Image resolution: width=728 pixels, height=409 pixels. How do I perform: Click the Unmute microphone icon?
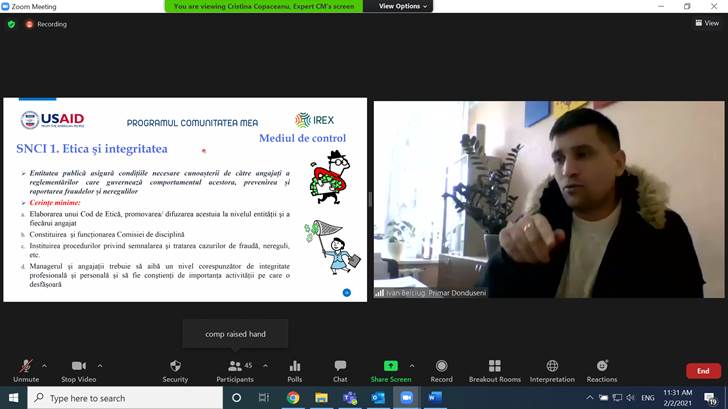[x=26, y=367]
